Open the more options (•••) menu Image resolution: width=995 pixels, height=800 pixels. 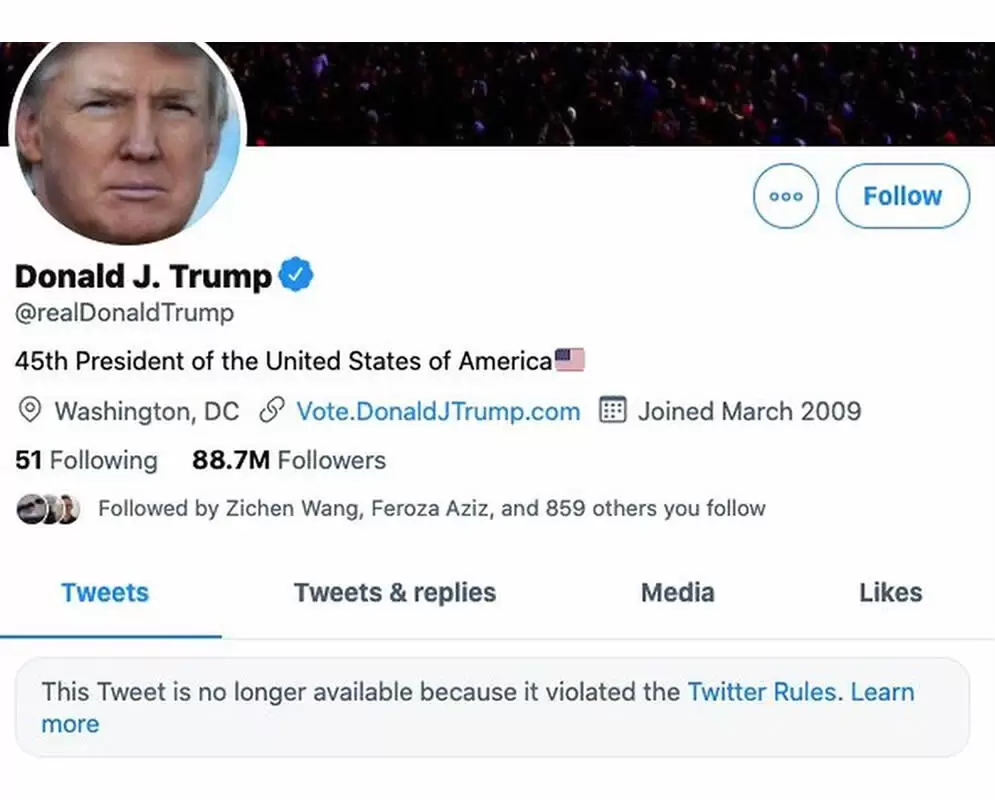[786, 196]
